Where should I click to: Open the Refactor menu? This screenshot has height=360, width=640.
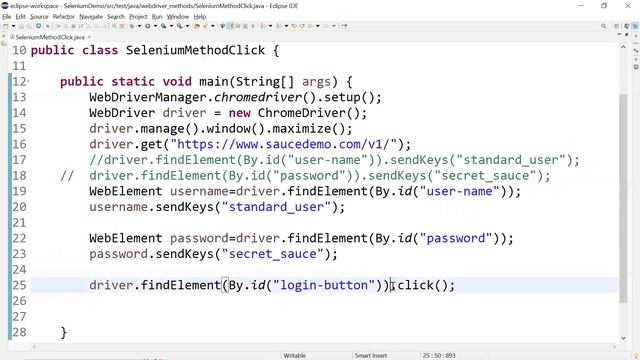coord(64,17)
